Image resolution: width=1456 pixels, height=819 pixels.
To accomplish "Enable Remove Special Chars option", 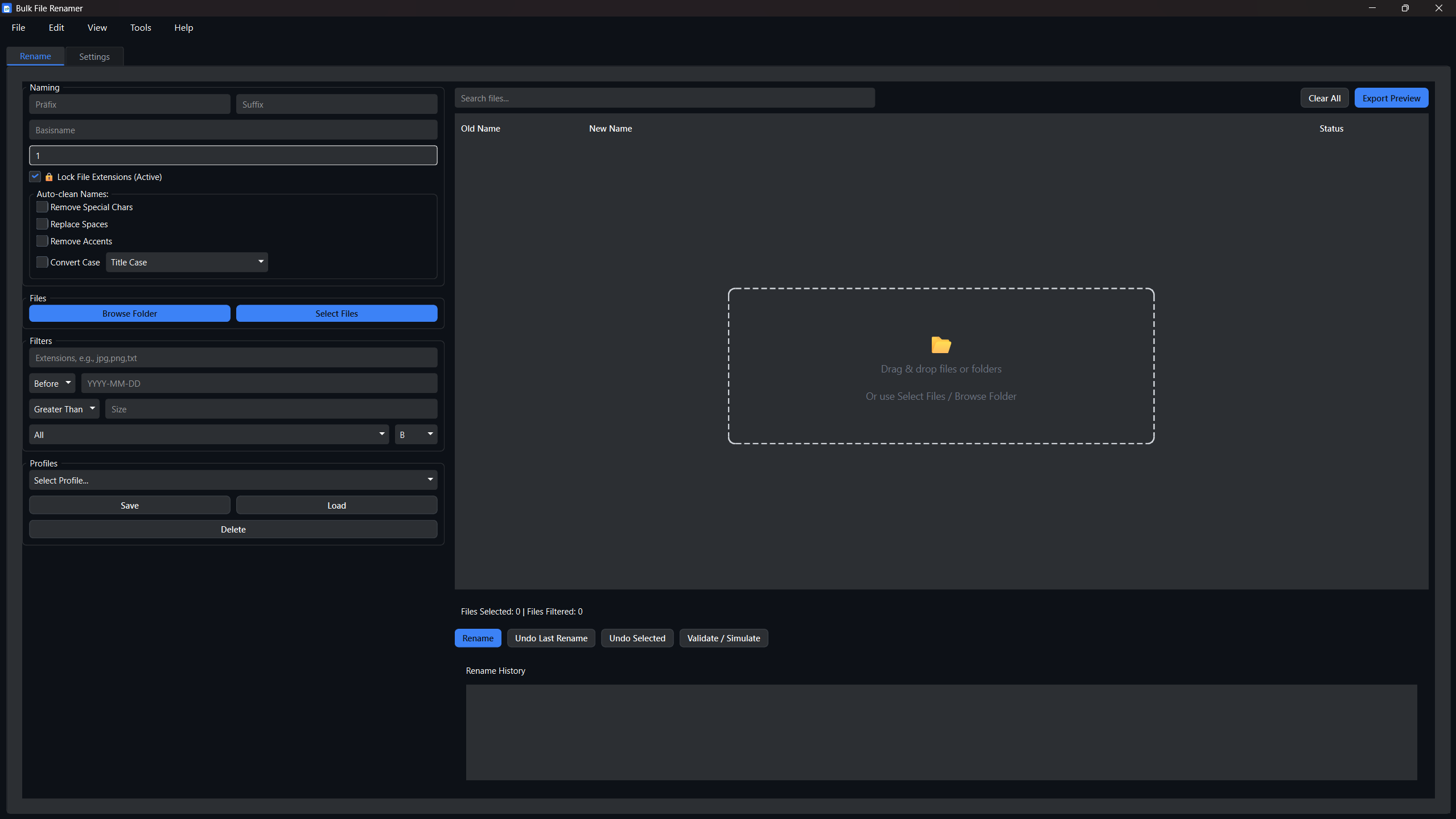I will click(42, 207).
